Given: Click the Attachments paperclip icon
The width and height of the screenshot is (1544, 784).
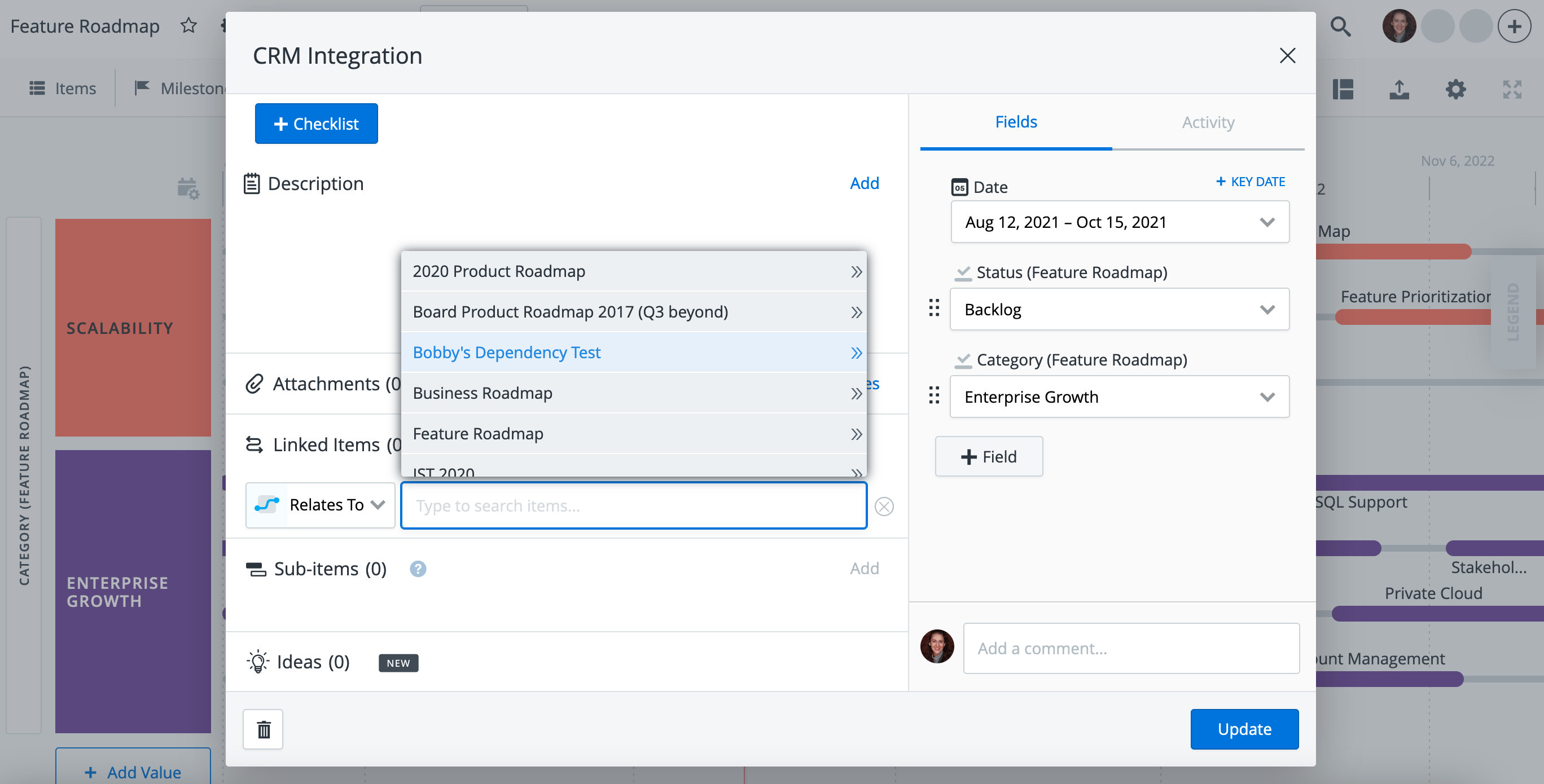Looking at the screenshot, I should 254,384.
